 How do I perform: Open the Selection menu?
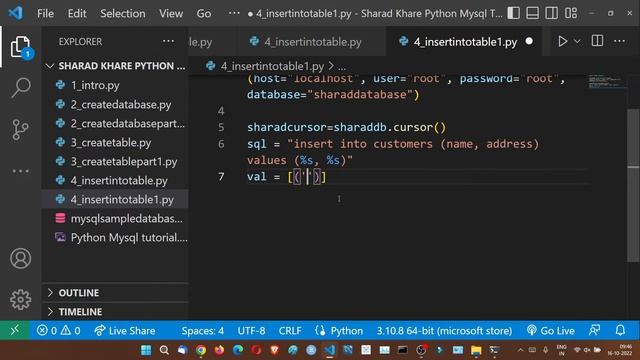[122, 13]
